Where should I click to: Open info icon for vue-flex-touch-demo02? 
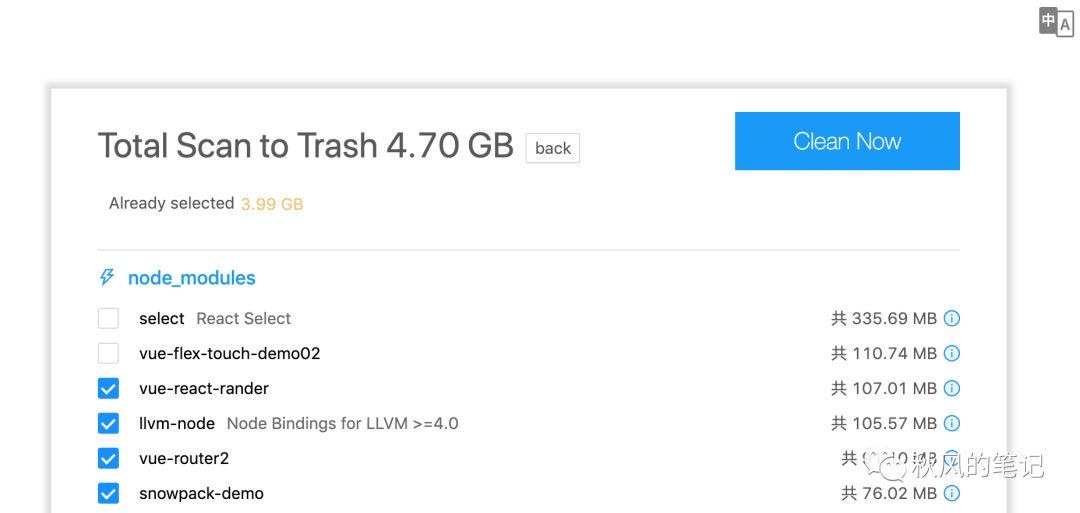click(x=951, y=353)
